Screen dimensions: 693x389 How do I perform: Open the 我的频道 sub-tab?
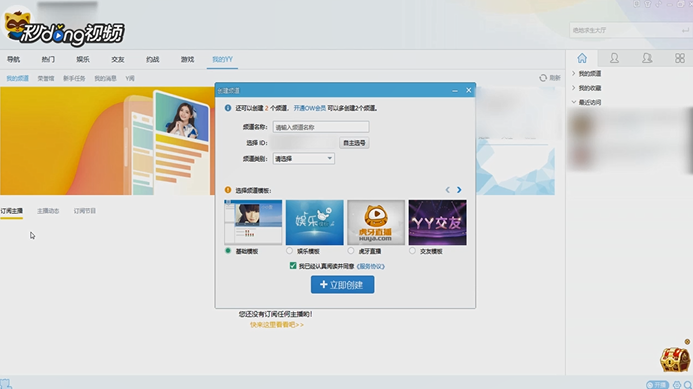point(18,78)
